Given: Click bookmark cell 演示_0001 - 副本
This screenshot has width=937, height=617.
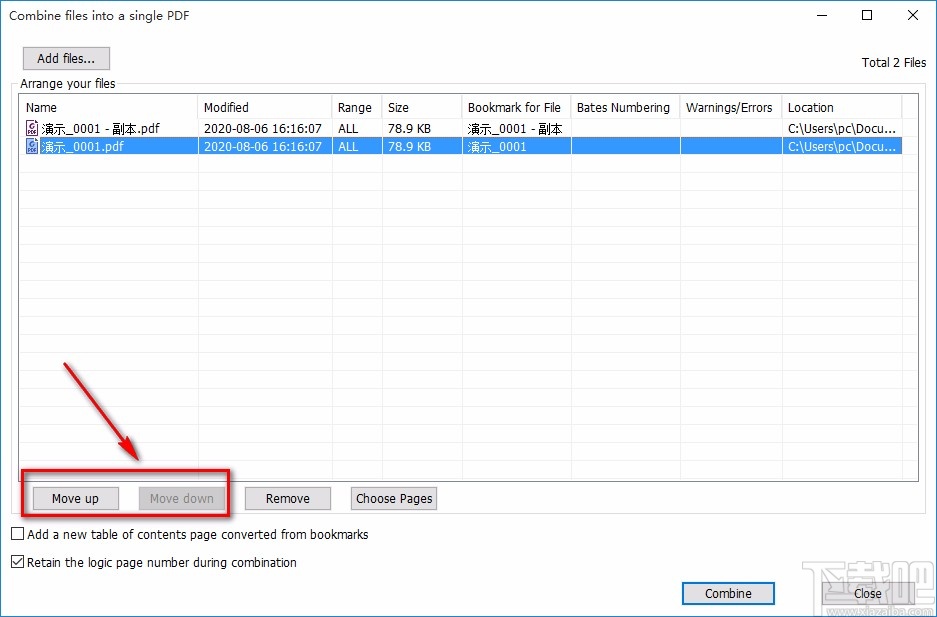Looking at the screenshot, I should [x=515, y=128].
